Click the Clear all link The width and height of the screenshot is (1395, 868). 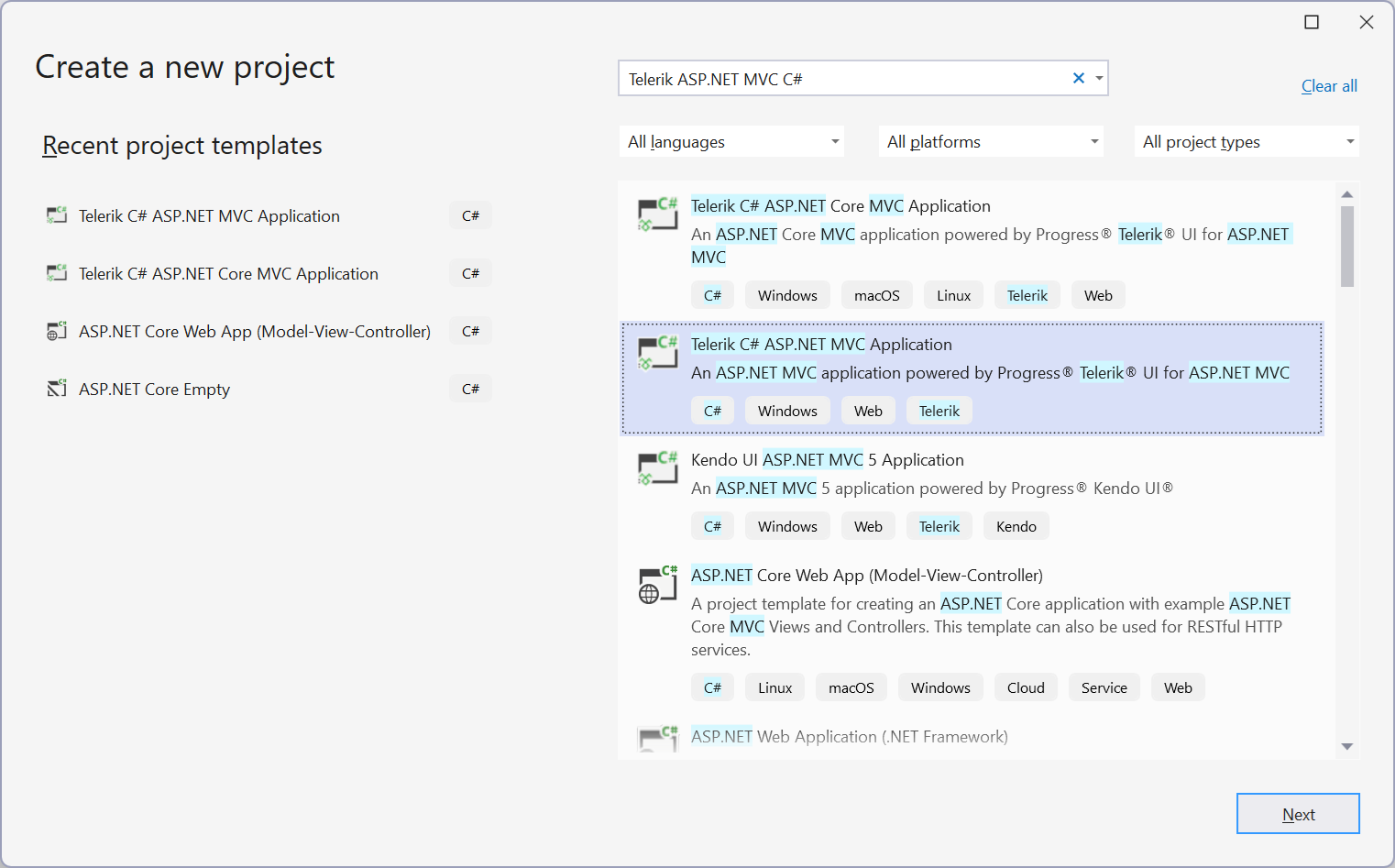1329,85
